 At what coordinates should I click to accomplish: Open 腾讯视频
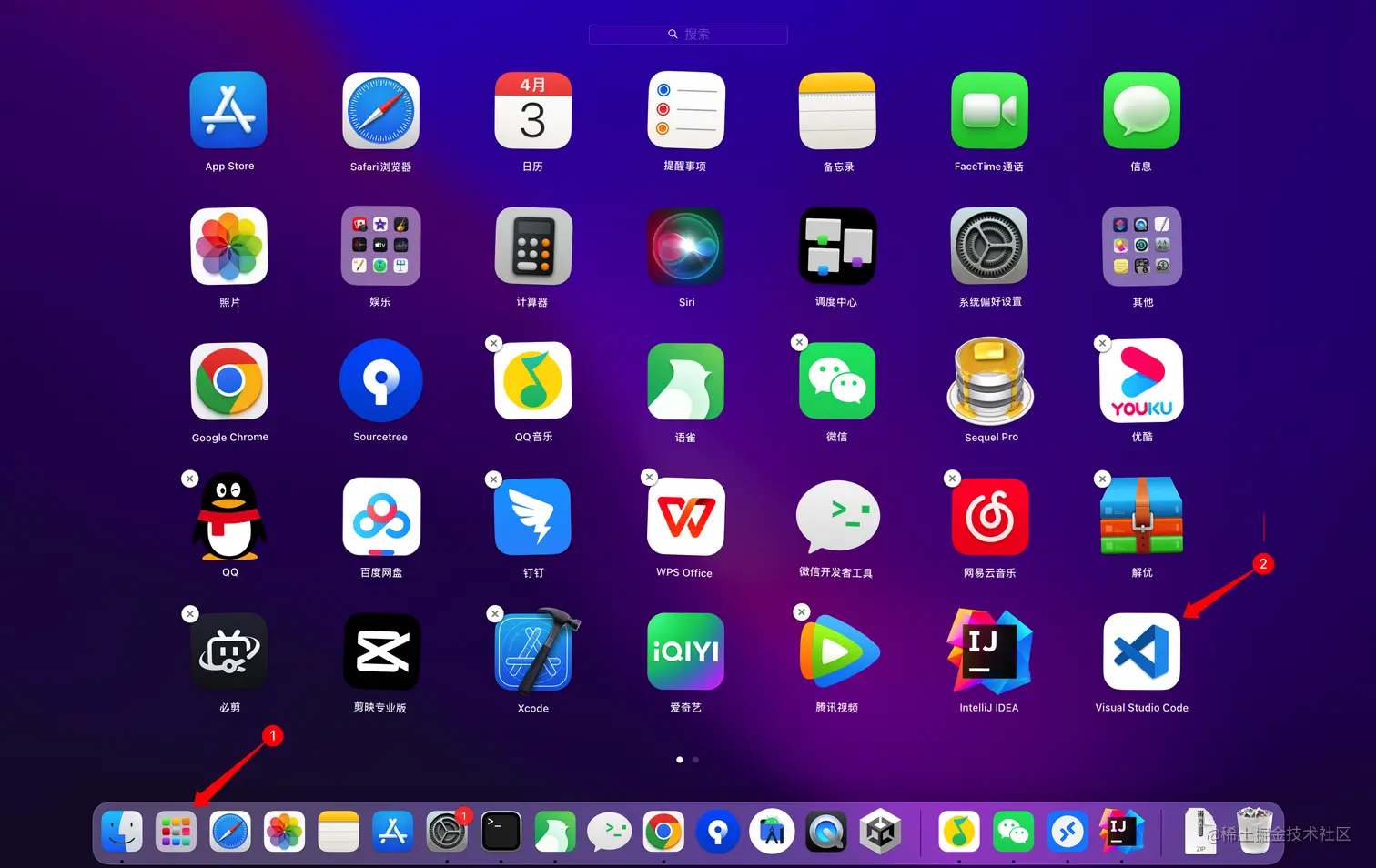click(x=836, y=651)
